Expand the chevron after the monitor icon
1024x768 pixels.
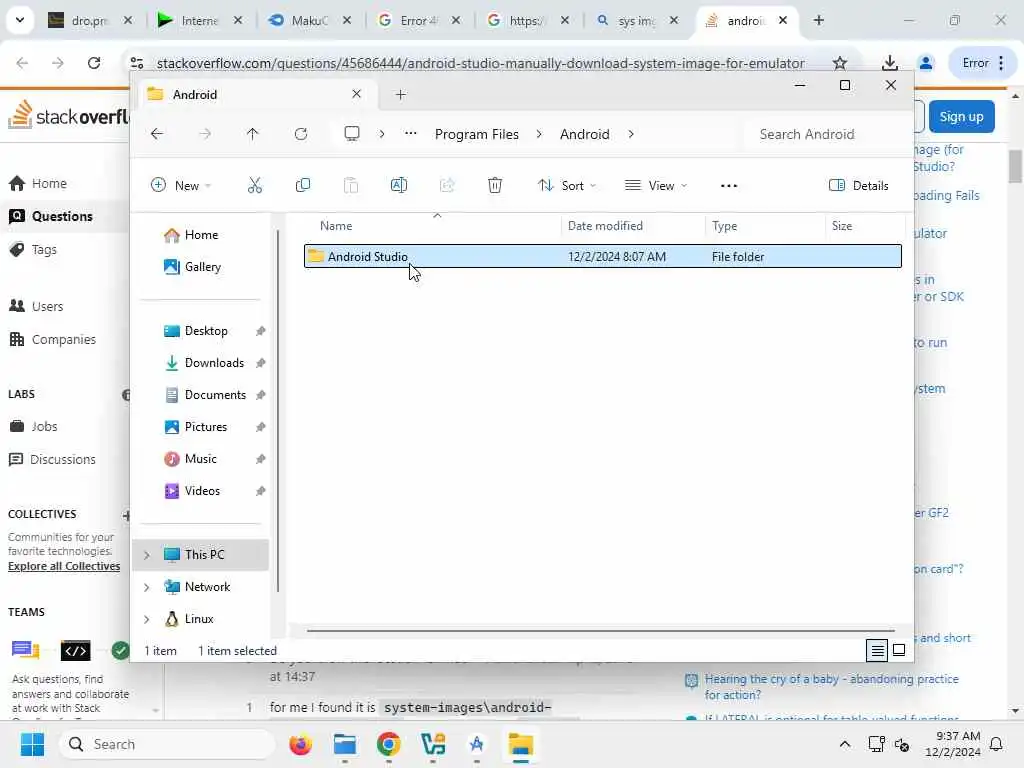pos(382,134)
